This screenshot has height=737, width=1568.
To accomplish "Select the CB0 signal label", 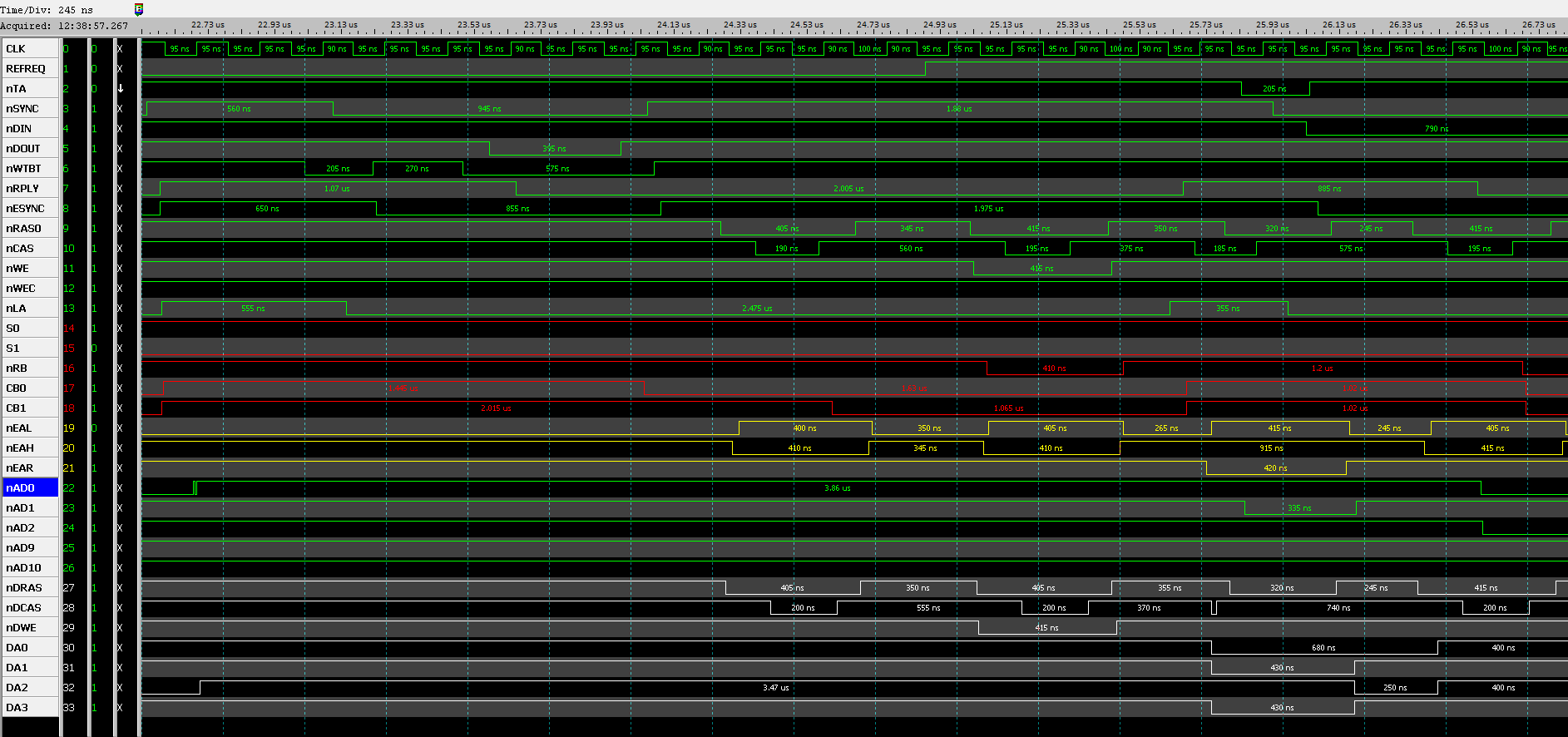I will pyautogui.click(x=30, y=388).
